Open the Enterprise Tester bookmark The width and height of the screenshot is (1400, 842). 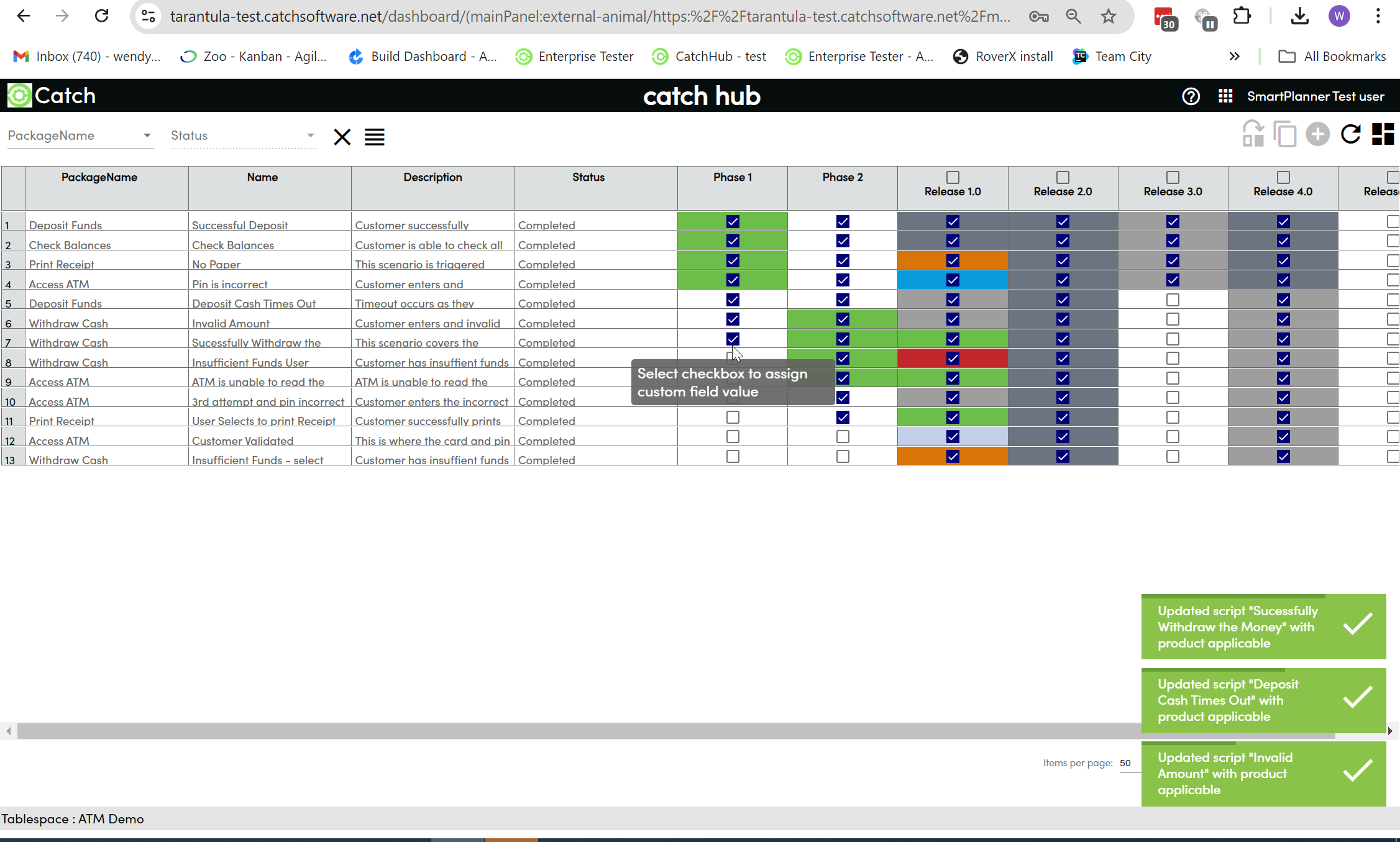pos(575,57)
